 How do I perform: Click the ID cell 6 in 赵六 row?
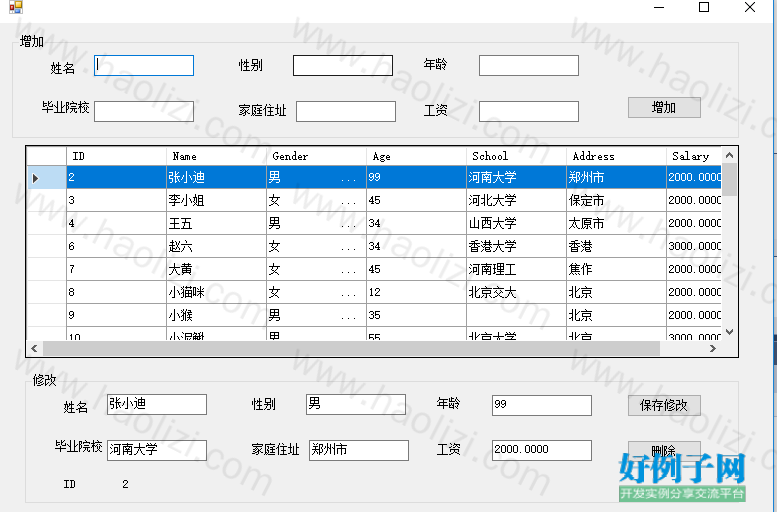coord(116,246)
